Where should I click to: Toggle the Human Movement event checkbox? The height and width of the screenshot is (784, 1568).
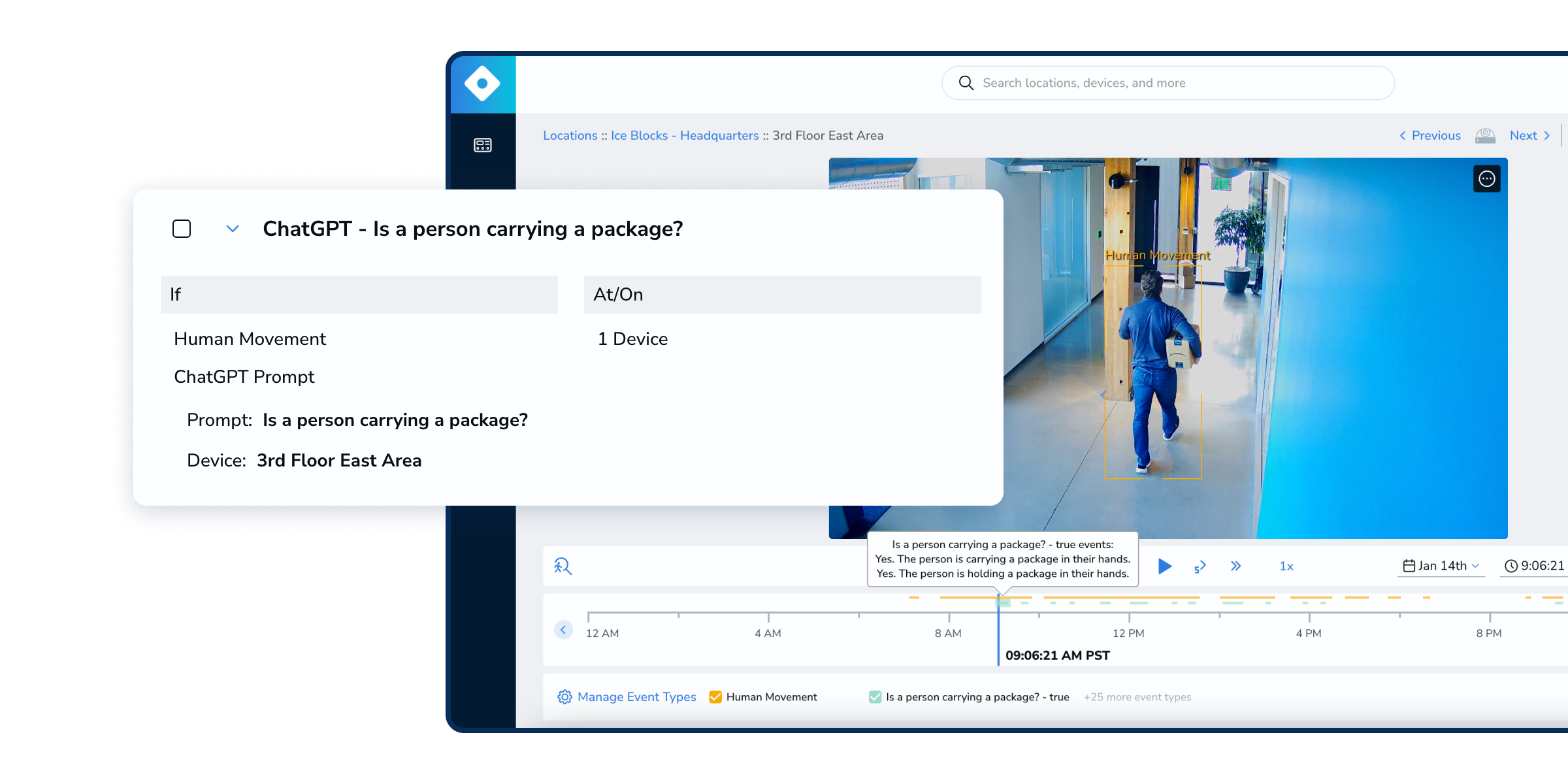pos(715,697)
